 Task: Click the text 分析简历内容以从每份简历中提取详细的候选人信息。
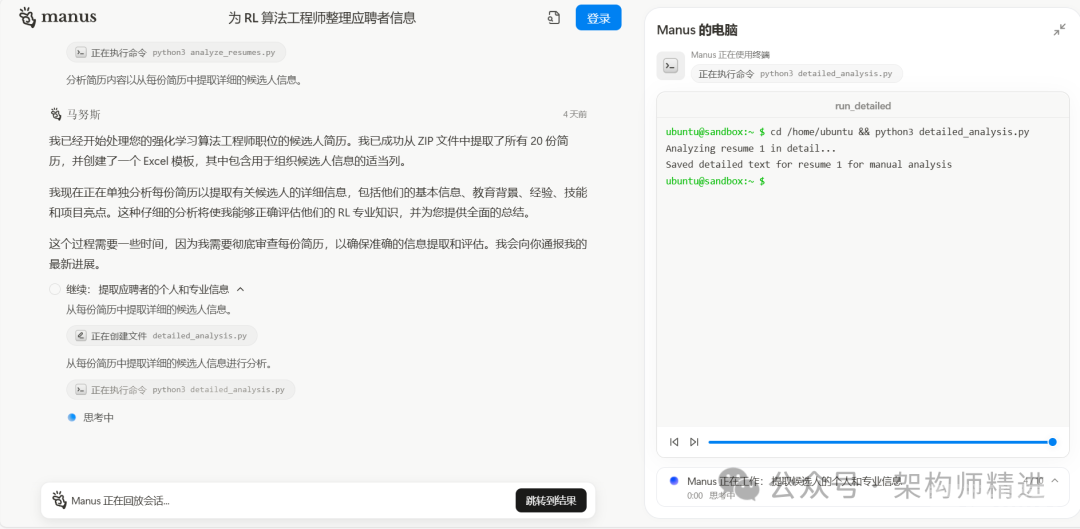[185, 79]
